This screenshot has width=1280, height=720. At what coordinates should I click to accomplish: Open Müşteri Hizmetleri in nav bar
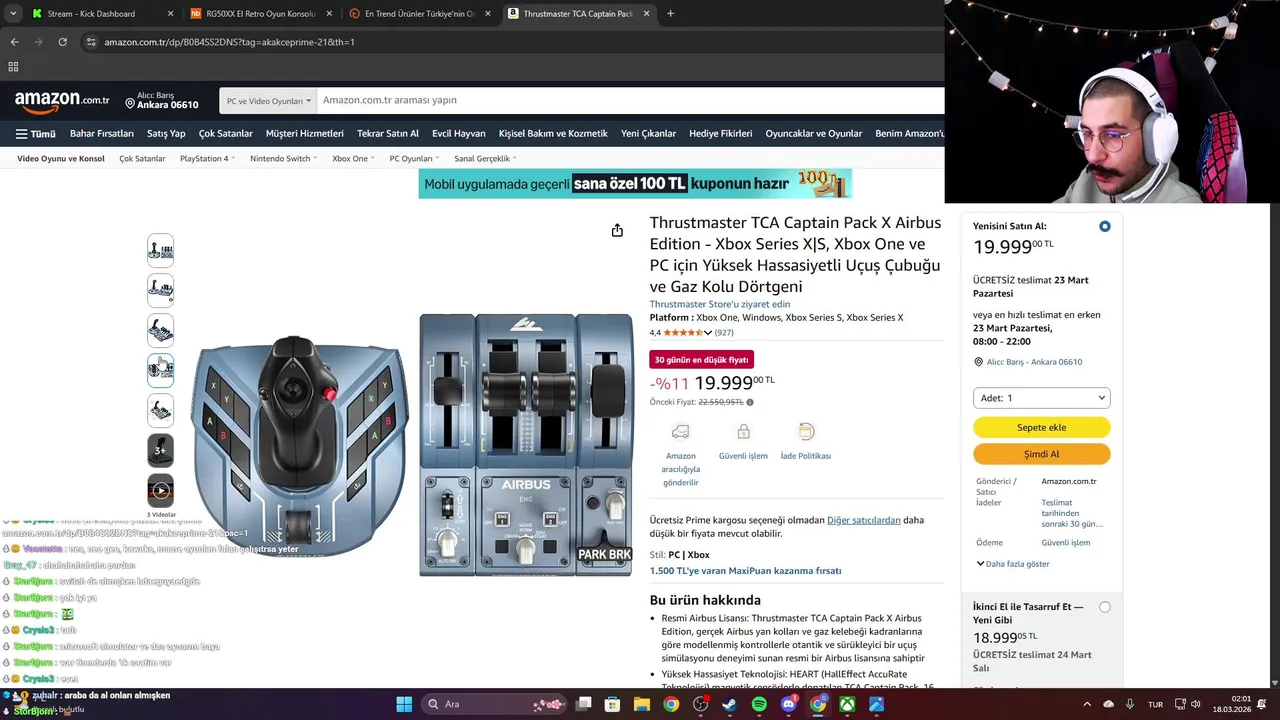click(x=305, y=134)
